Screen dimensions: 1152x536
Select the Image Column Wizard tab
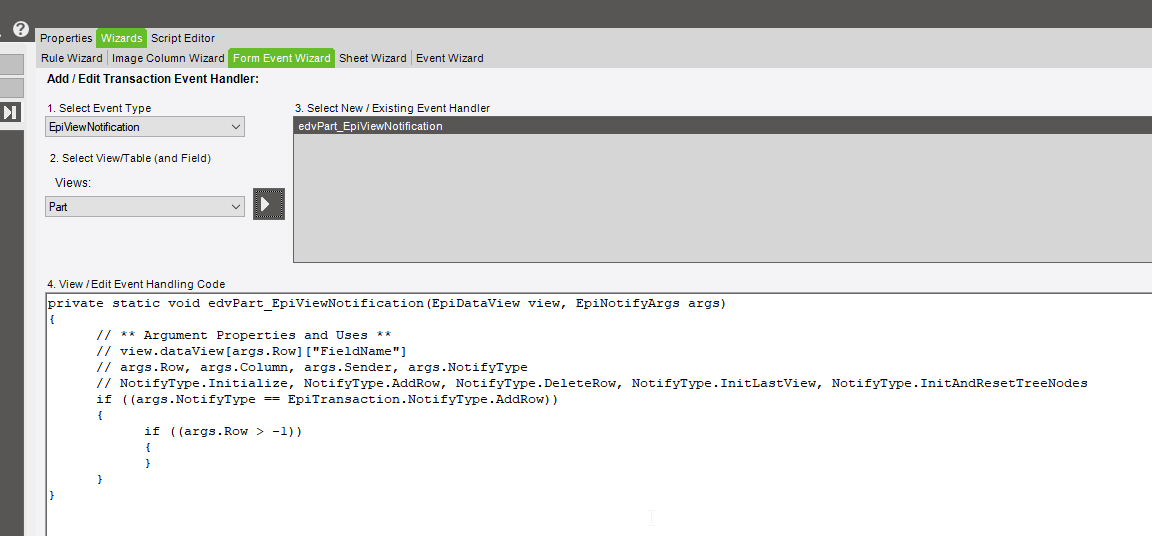point(168,58)
